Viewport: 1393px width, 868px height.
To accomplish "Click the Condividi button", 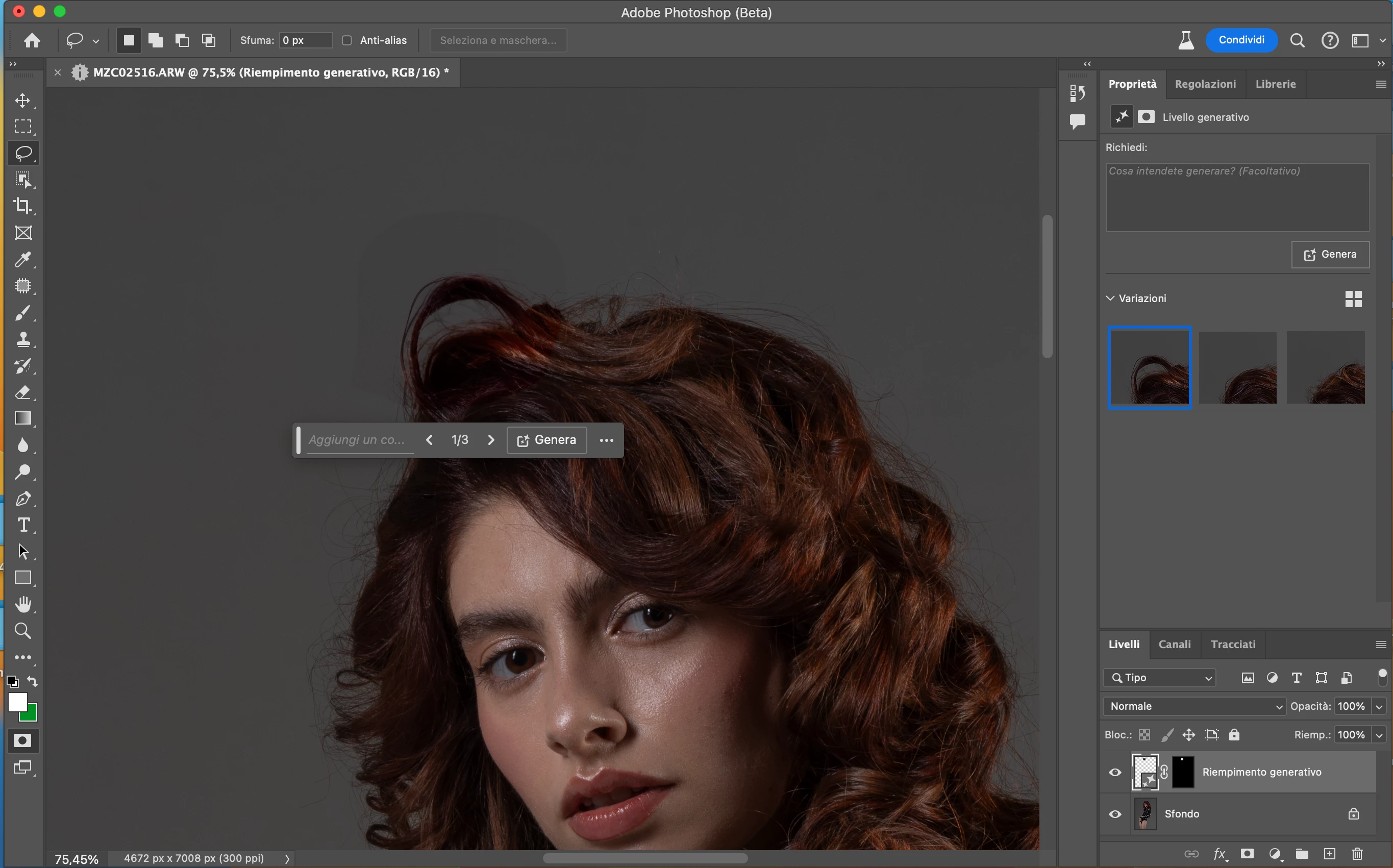I will coord(1241,40).
